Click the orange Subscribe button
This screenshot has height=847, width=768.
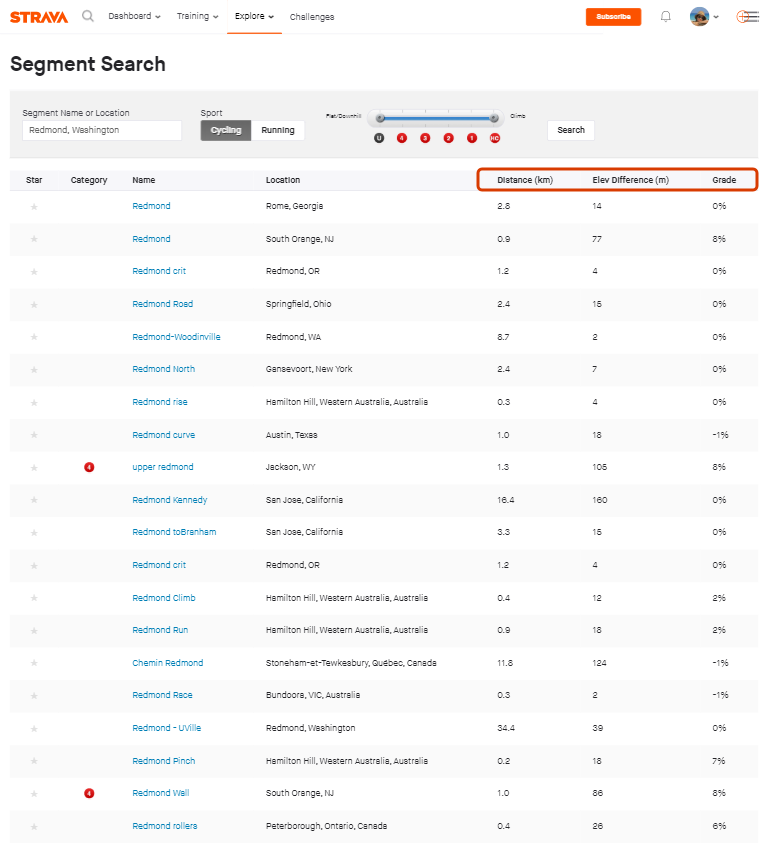pyautogui.click(x=613, y=17)
